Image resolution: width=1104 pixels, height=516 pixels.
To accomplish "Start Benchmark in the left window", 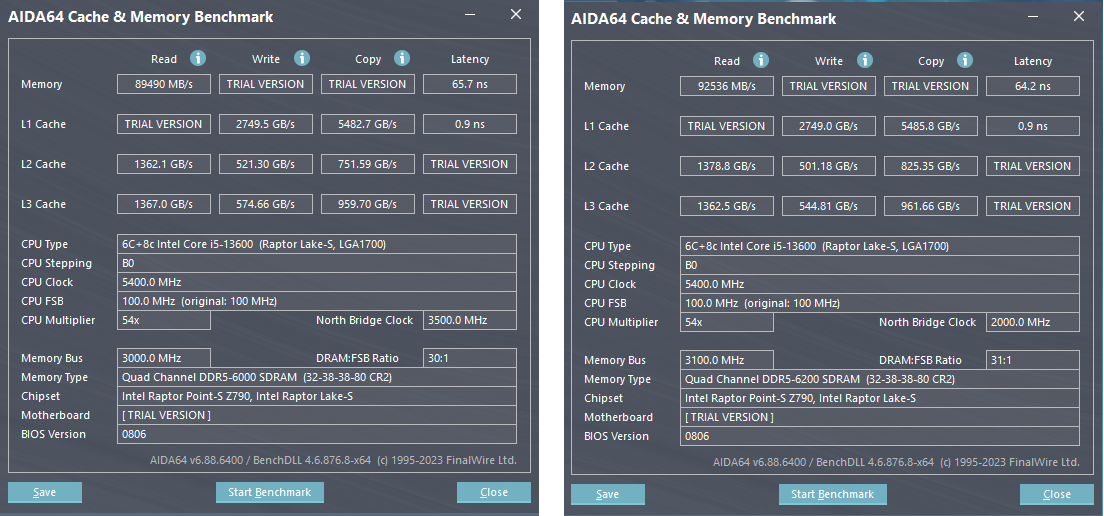I will (x=270, y=492).
